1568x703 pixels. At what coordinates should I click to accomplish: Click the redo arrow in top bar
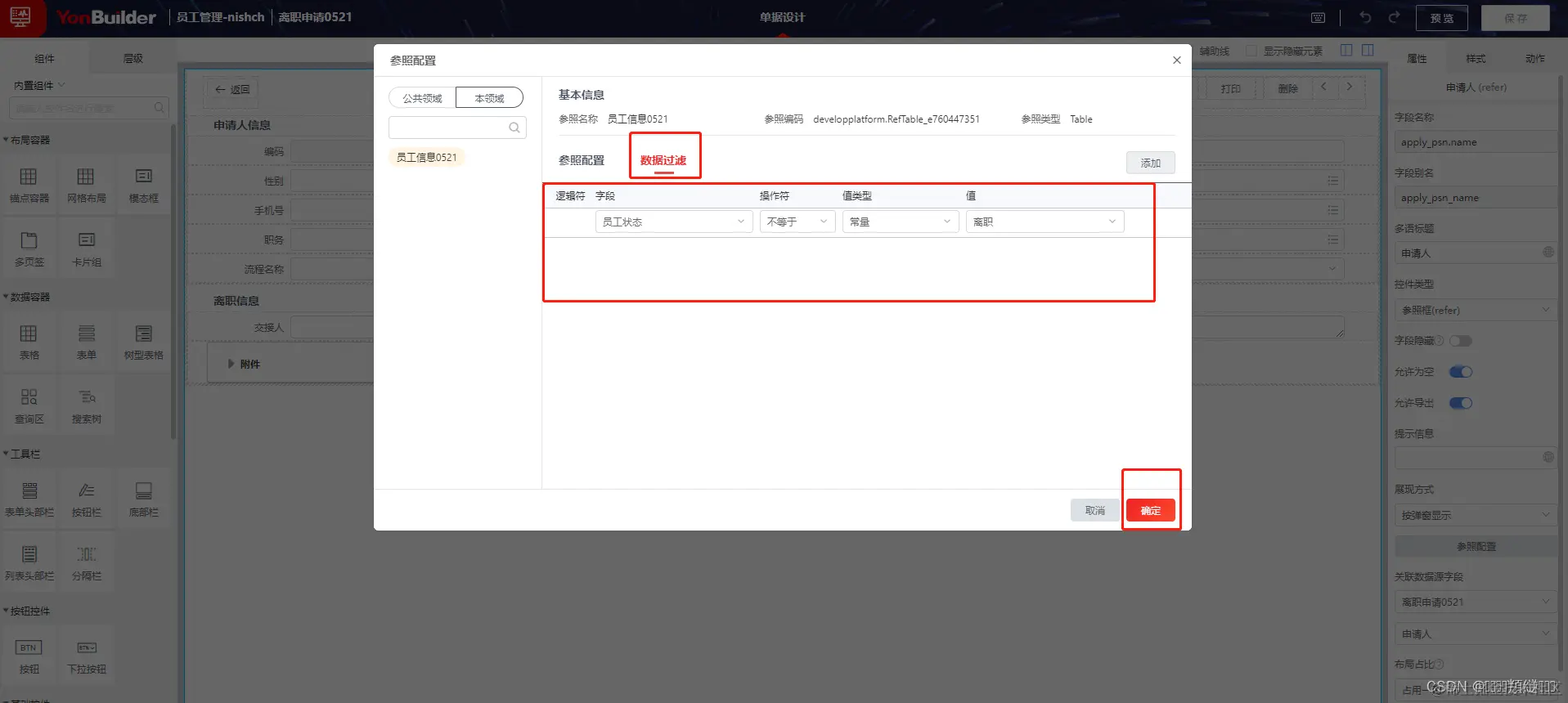tap(1394, 17)
